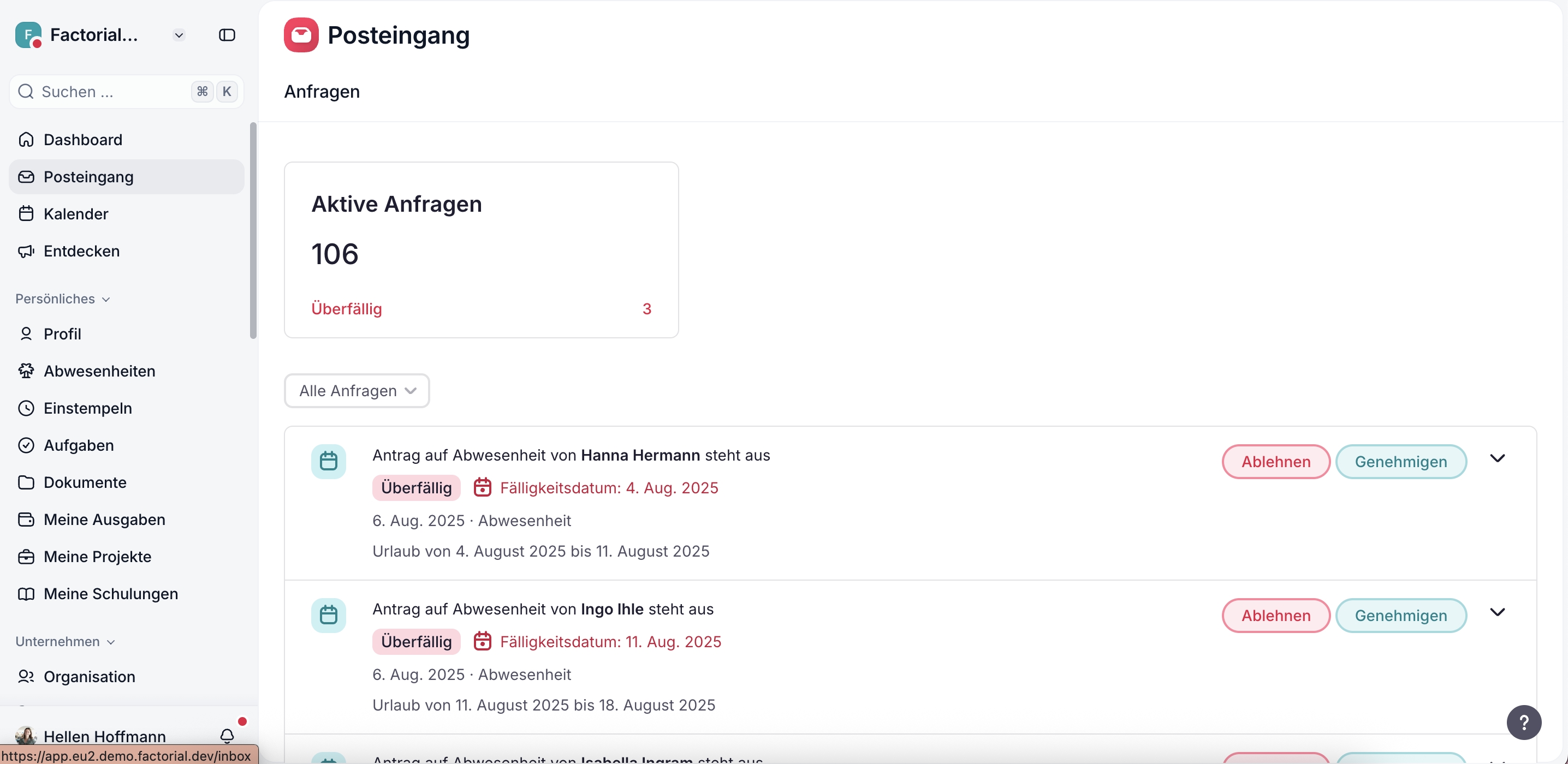The width and height of the screenshot is (1568, 764).
Task: Expand Hanna Hermann's request details chevron
Action: [1498, 458]
